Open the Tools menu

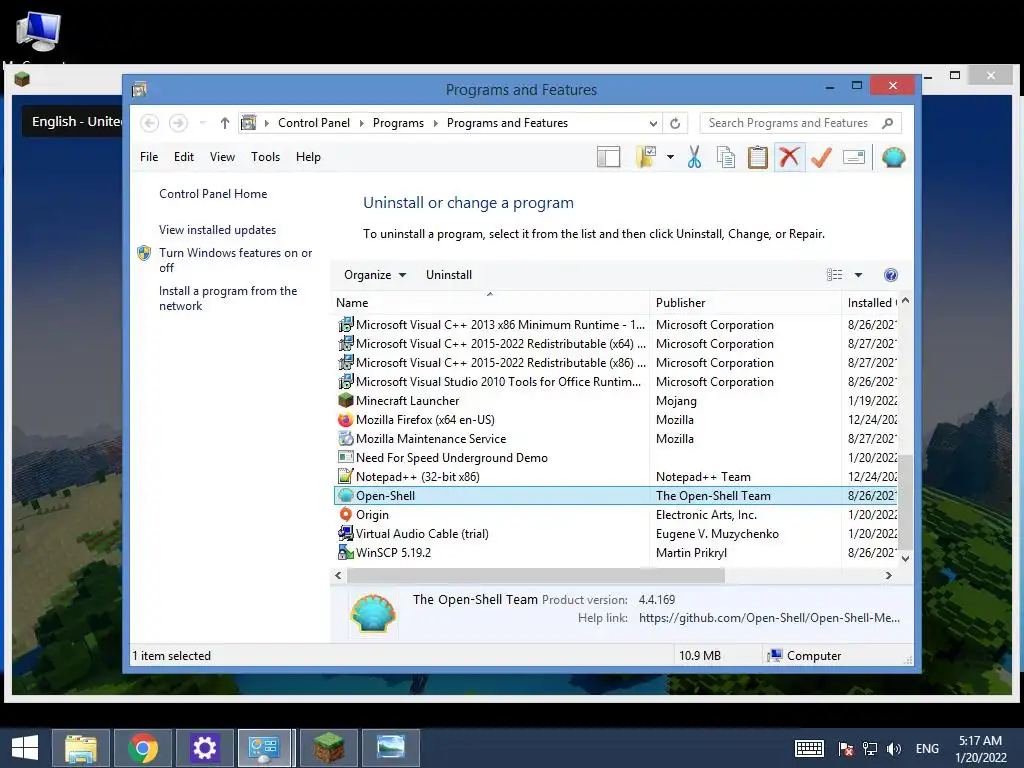265,157
